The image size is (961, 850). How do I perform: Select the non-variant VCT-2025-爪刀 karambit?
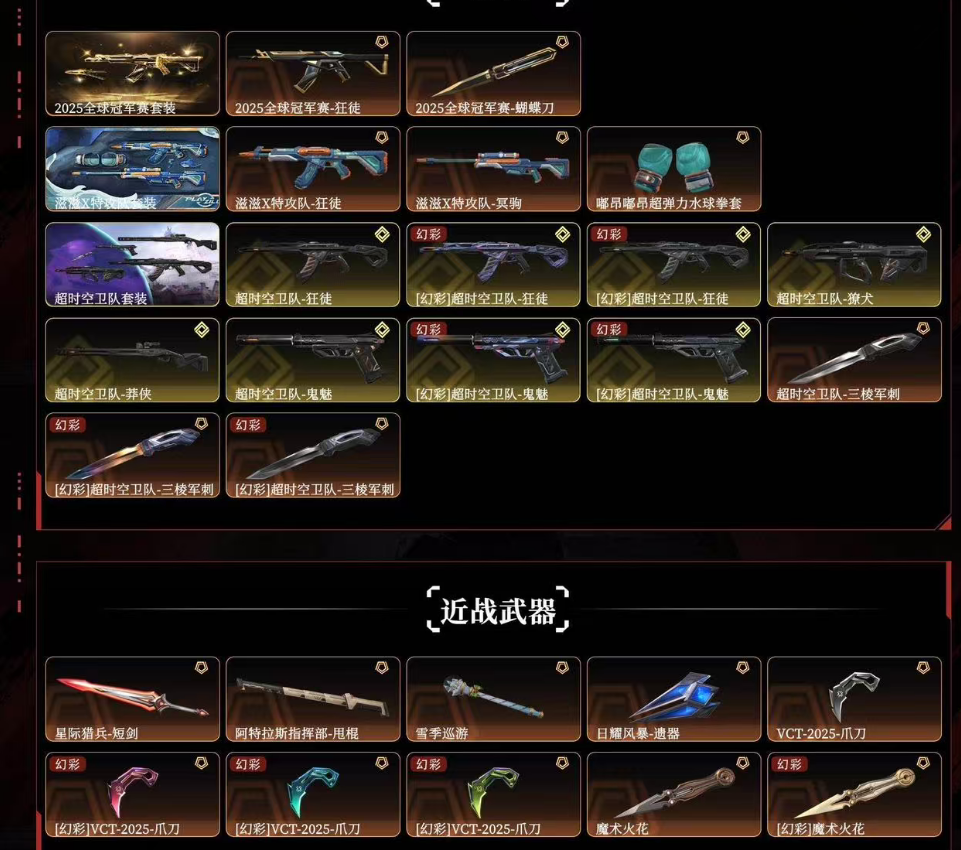[x=854, y=699]
